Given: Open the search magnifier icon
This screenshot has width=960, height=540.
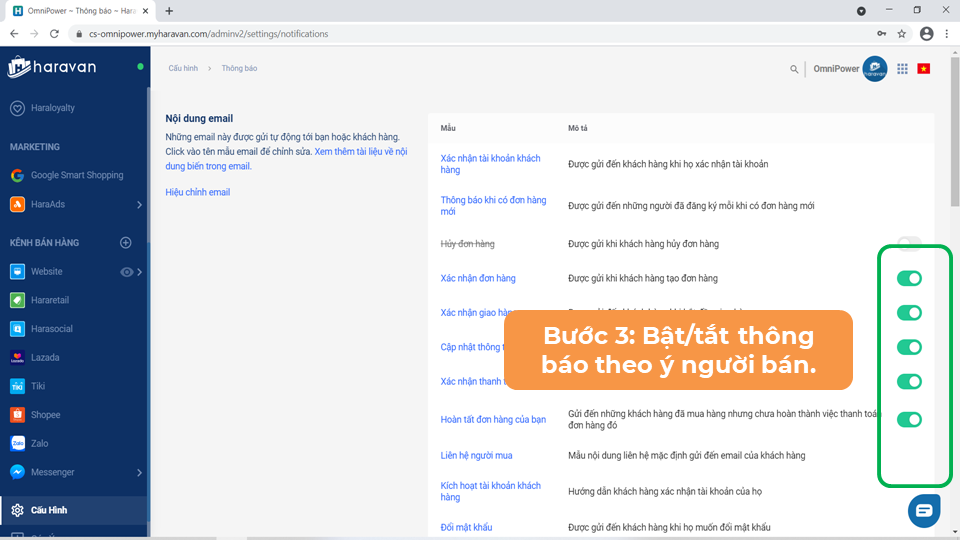Looking at the screenshot, I should coord(795,69).
